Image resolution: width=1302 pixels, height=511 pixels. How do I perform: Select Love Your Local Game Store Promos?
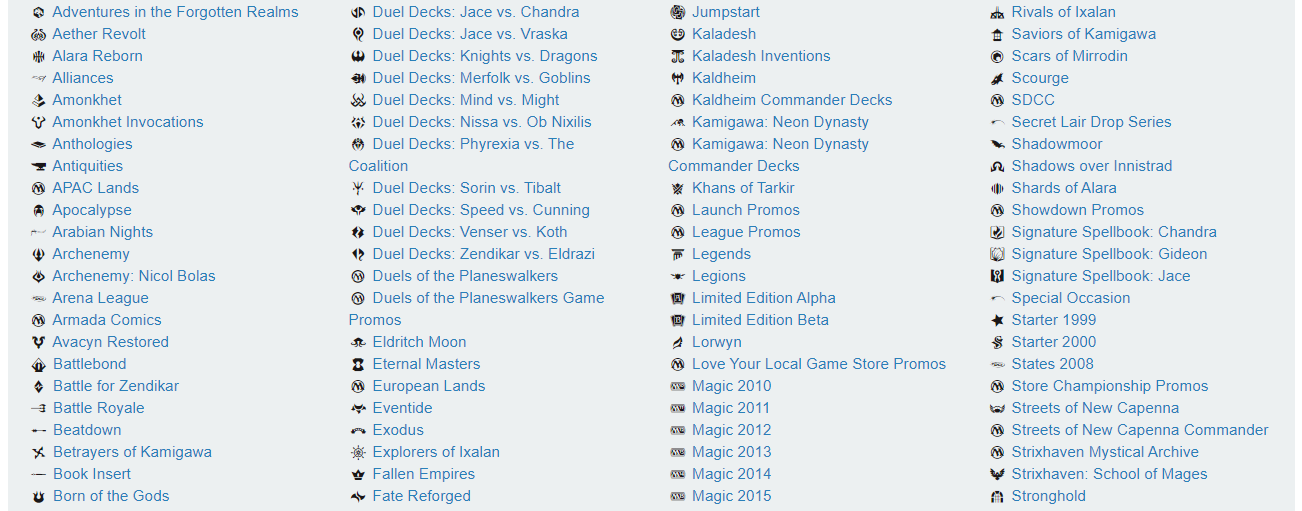[819, 364]
